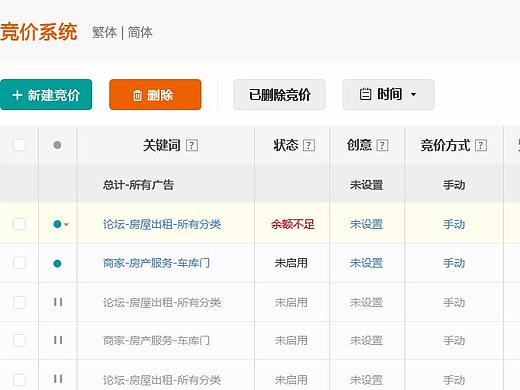Open help icon next to 关键词
The height and width of the screenshot is (390, 520).
(192, 145)
